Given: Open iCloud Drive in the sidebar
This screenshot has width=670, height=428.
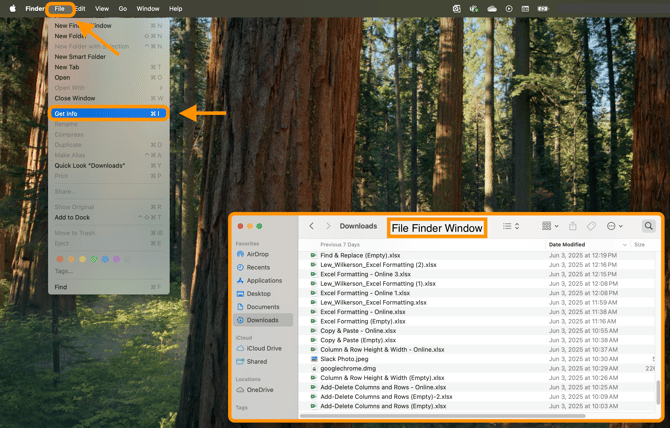Looking at the screenshot, I should tap(259, 349).
